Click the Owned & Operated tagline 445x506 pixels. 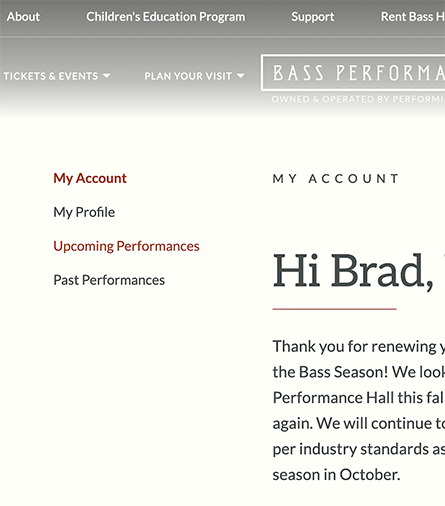(358, 99)
